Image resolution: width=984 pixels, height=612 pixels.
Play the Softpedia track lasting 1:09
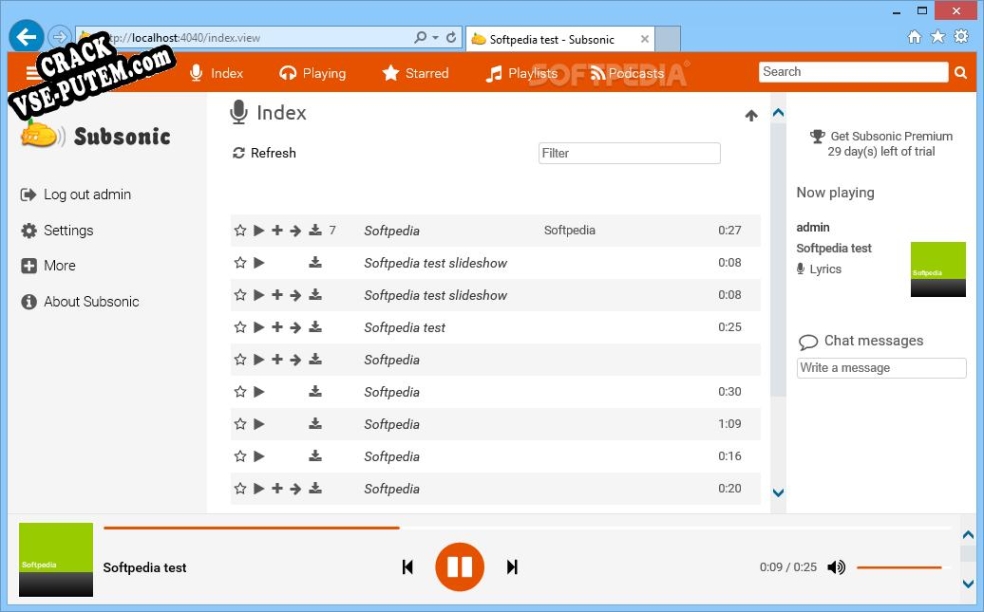click(x=259, y=424)
